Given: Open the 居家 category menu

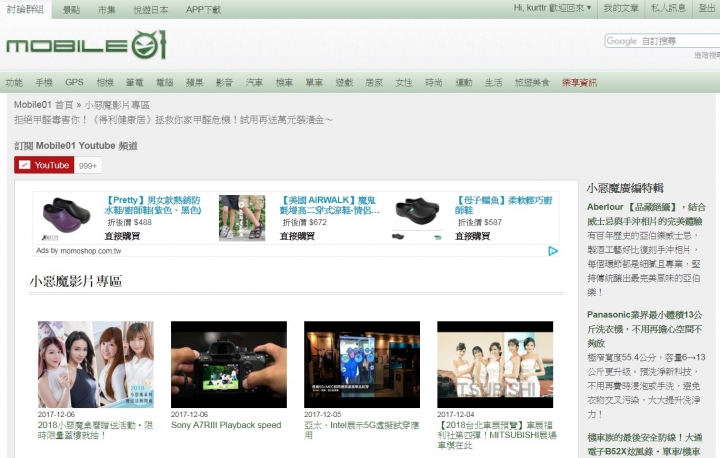Looking at the screenshot, I should coord(374,83).
